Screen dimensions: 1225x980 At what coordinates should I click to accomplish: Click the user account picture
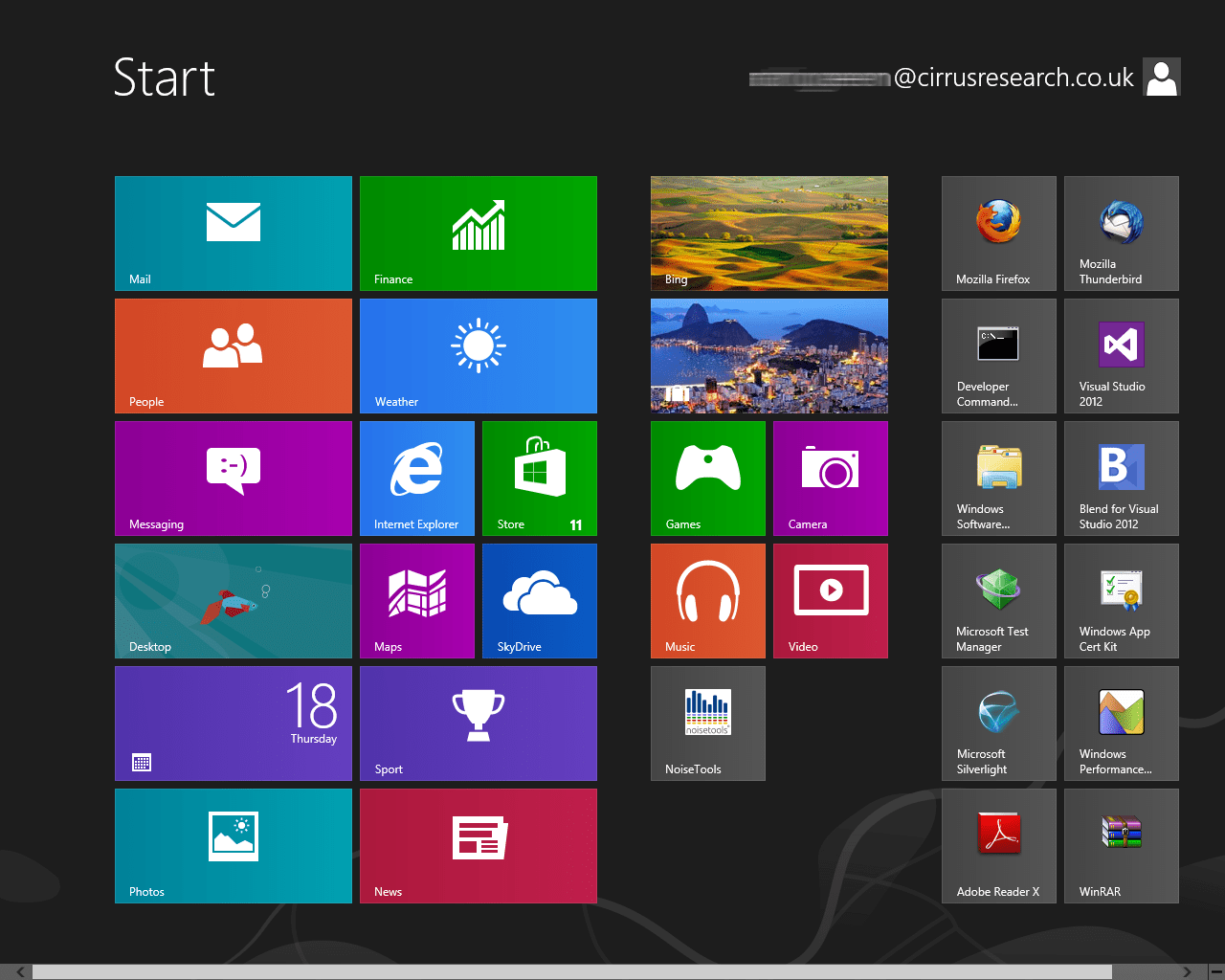pyautogui.click(x=1162, y=77)
